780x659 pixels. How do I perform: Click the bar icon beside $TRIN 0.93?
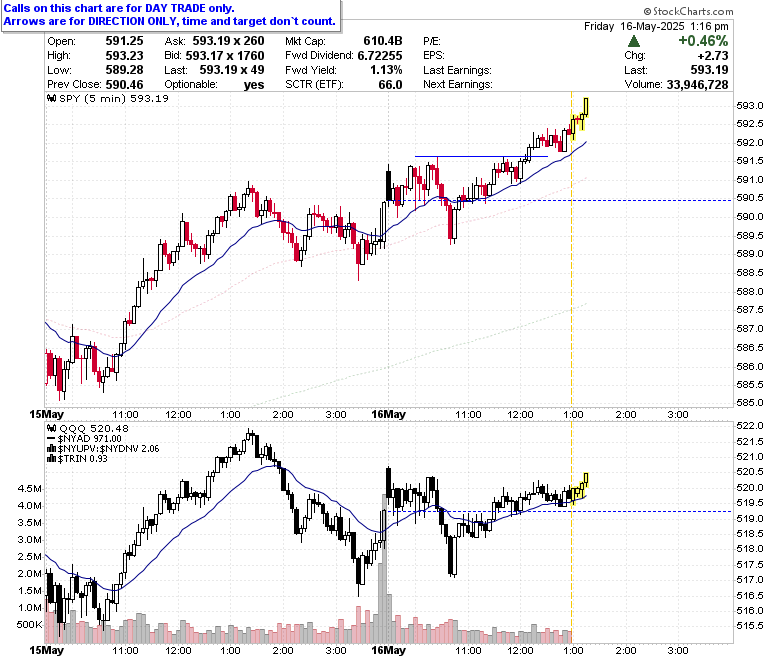(x=51, y=459)
